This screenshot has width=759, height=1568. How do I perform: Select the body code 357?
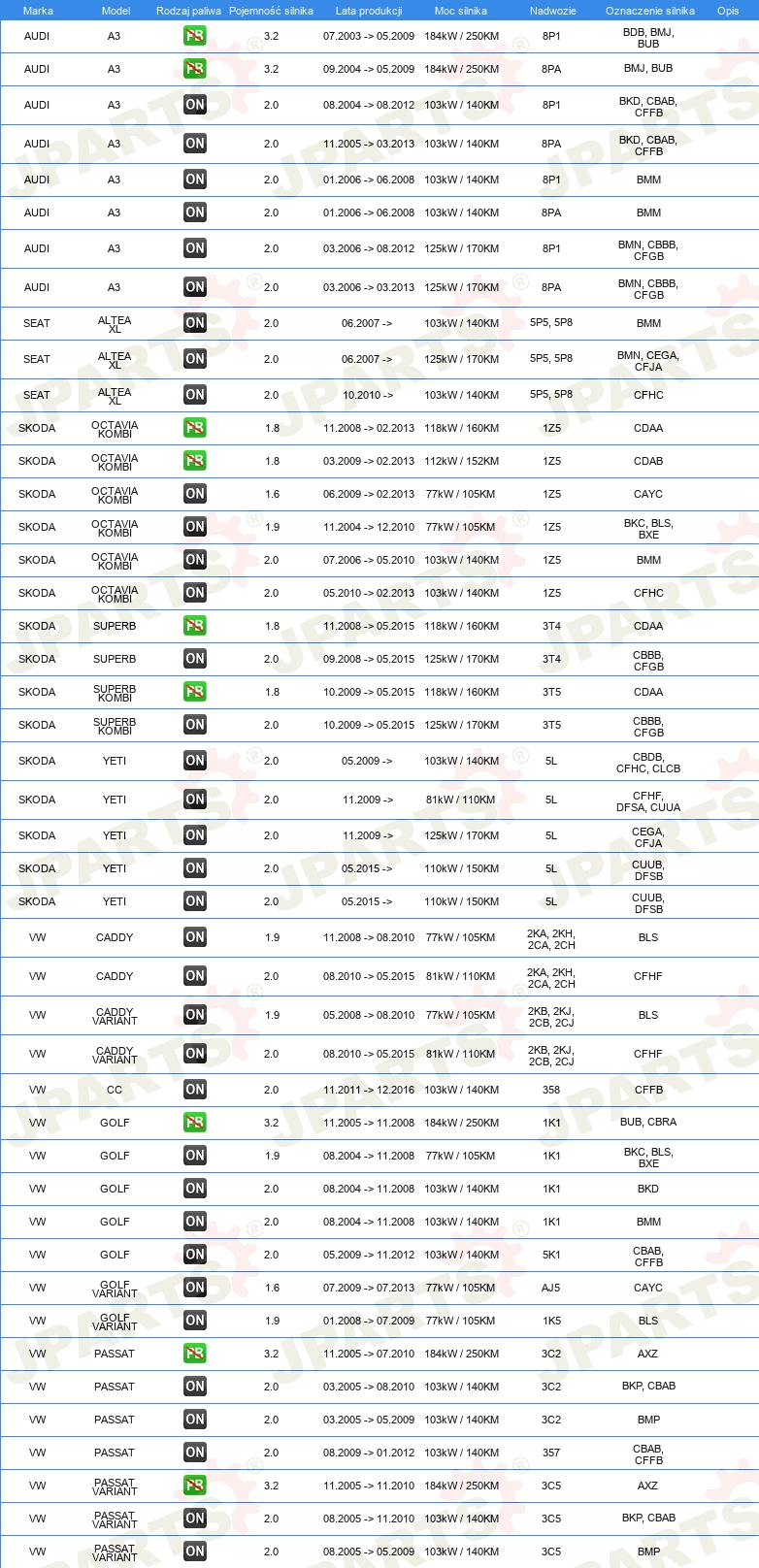551,1453
